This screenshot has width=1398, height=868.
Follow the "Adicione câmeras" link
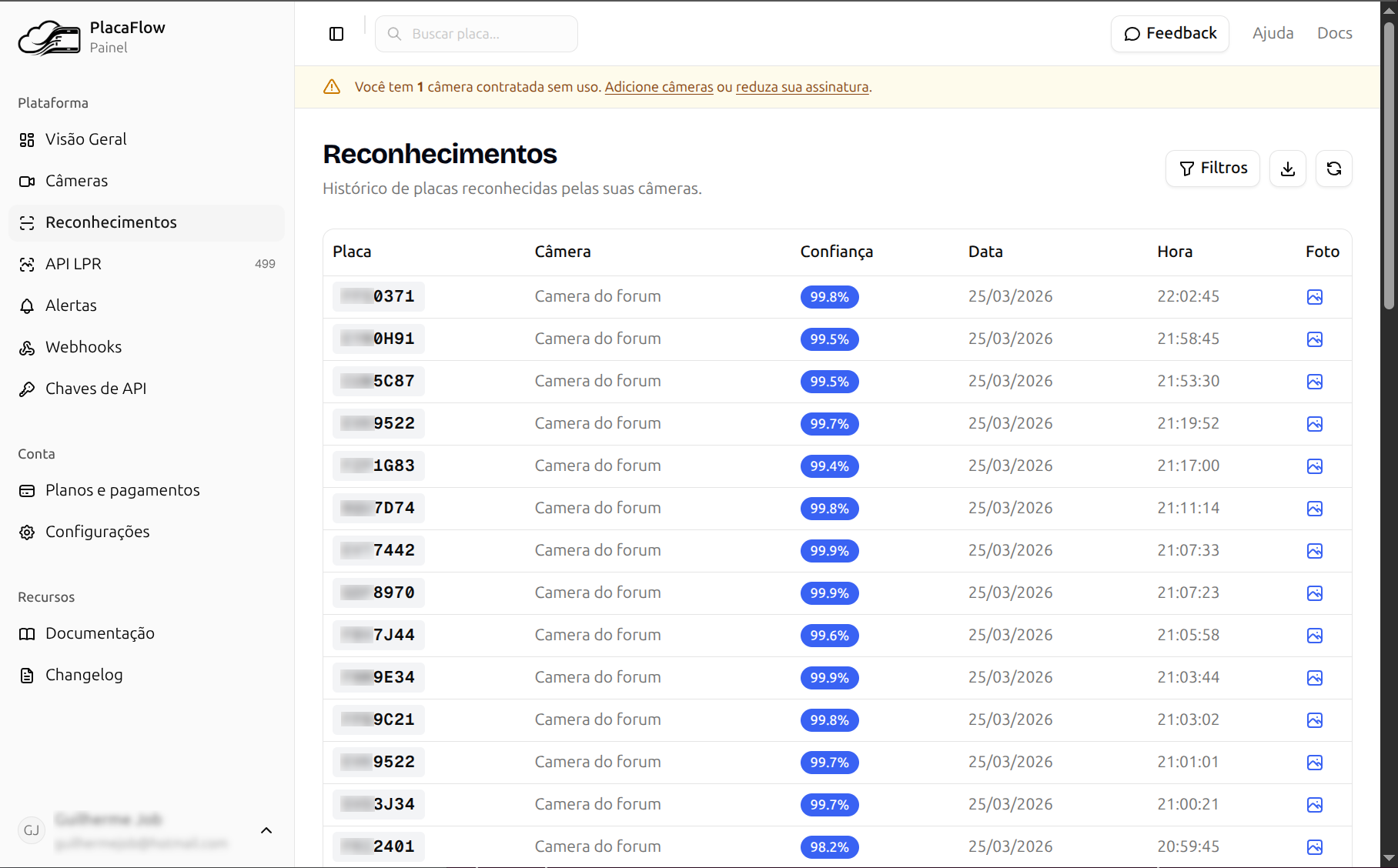(x=658, y=87)
